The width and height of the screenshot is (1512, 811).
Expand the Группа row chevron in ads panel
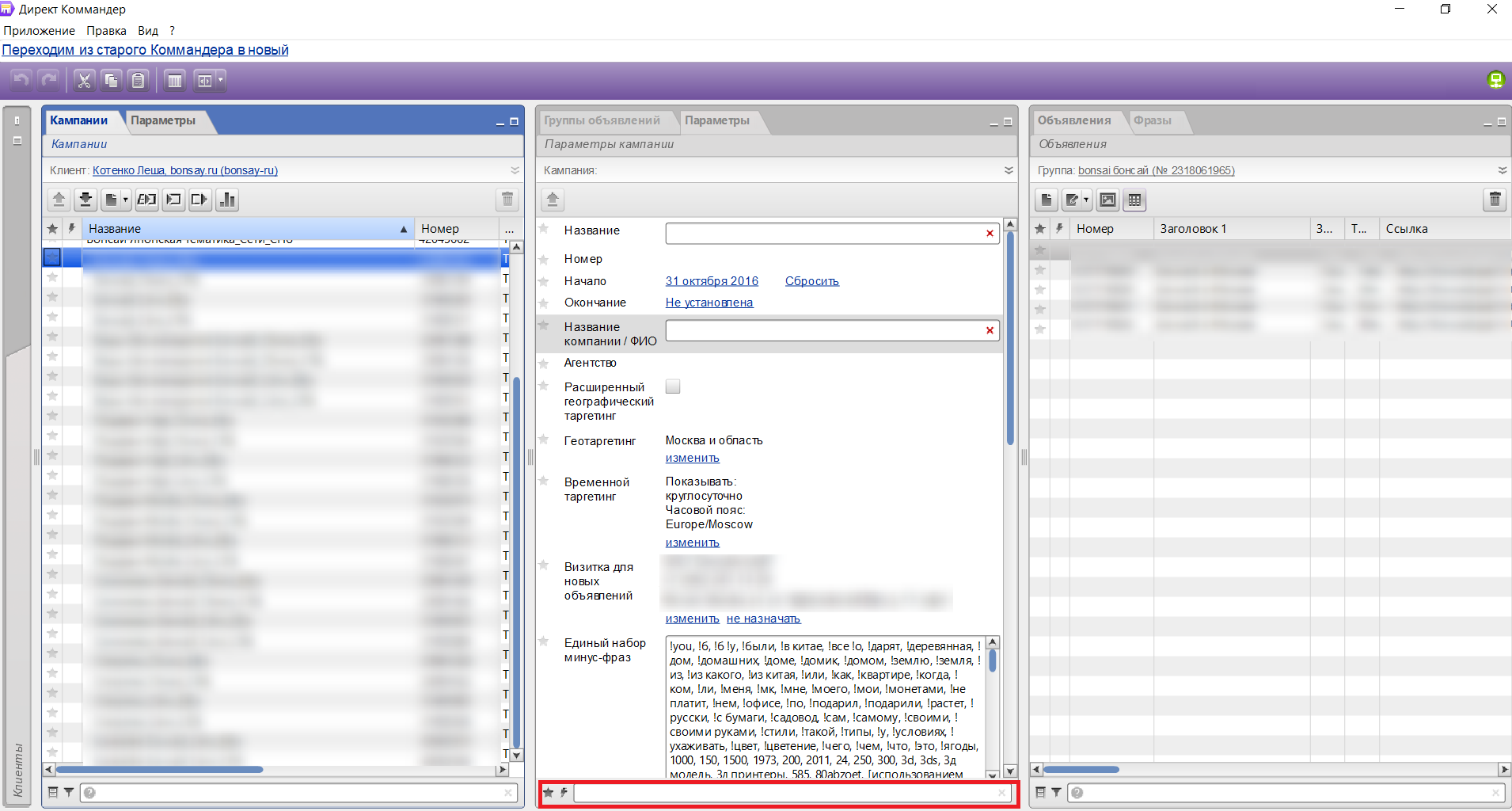(1502, 170)
